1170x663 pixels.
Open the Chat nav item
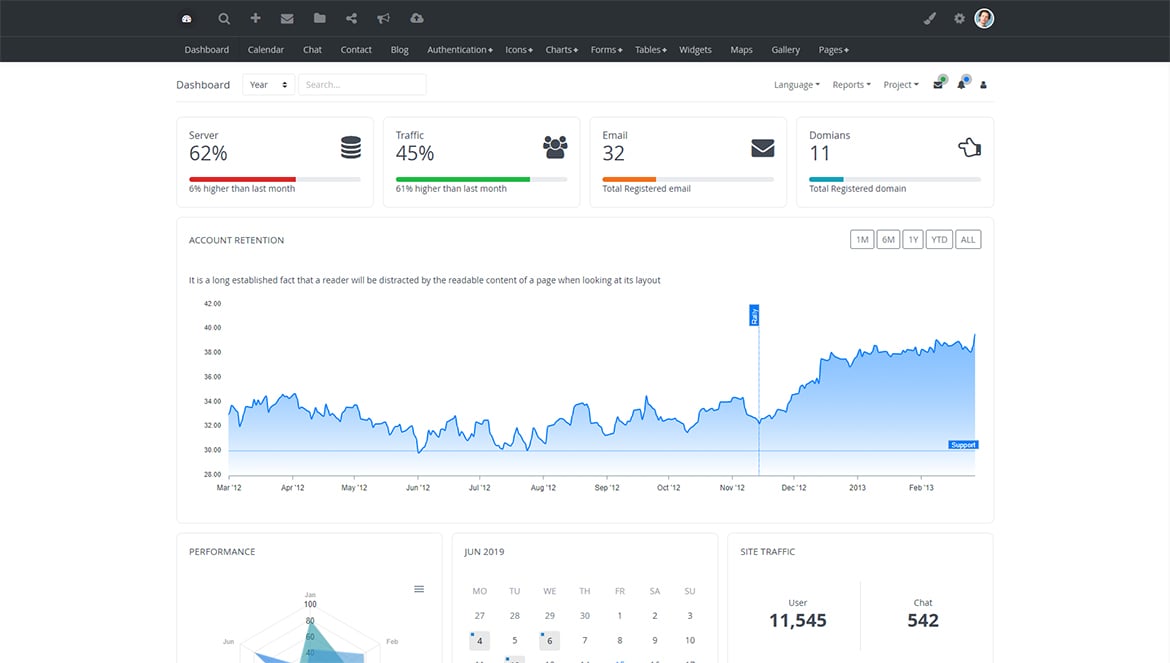[x=313, y=50]
